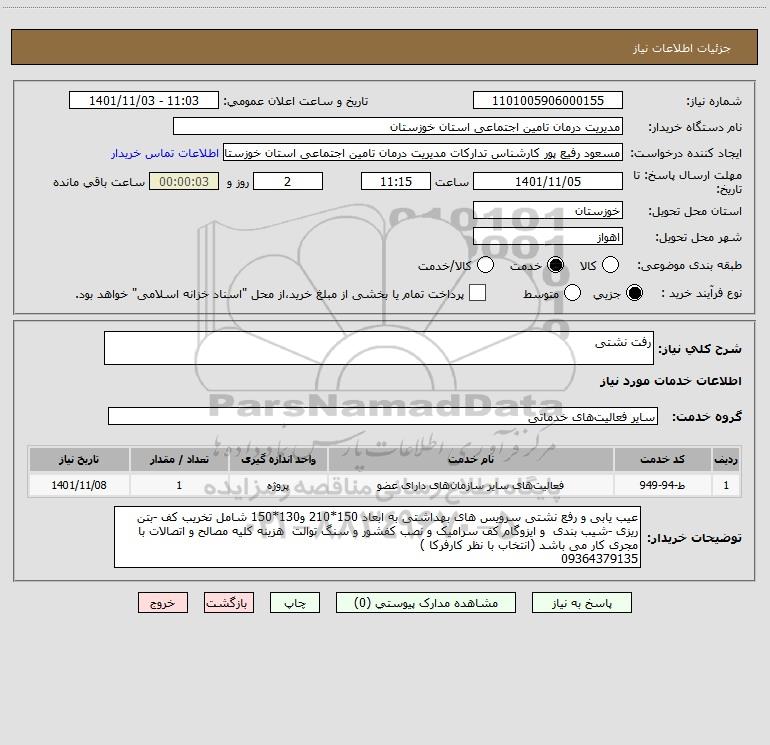The image size is (770, 745).
Task: Click the توضیحات خریدار label
Action: [694, 538]
